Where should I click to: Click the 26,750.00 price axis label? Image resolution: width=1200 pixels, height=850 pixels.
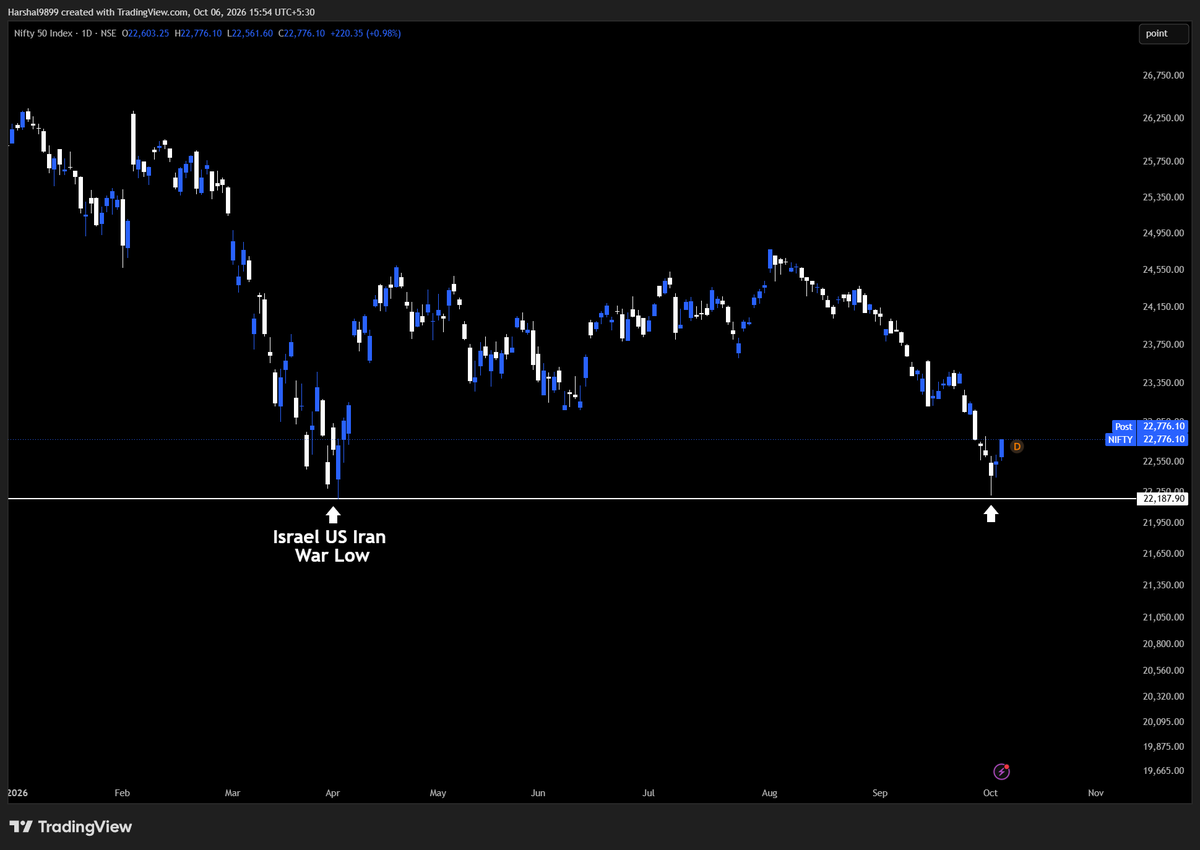tap(1164, 75)
